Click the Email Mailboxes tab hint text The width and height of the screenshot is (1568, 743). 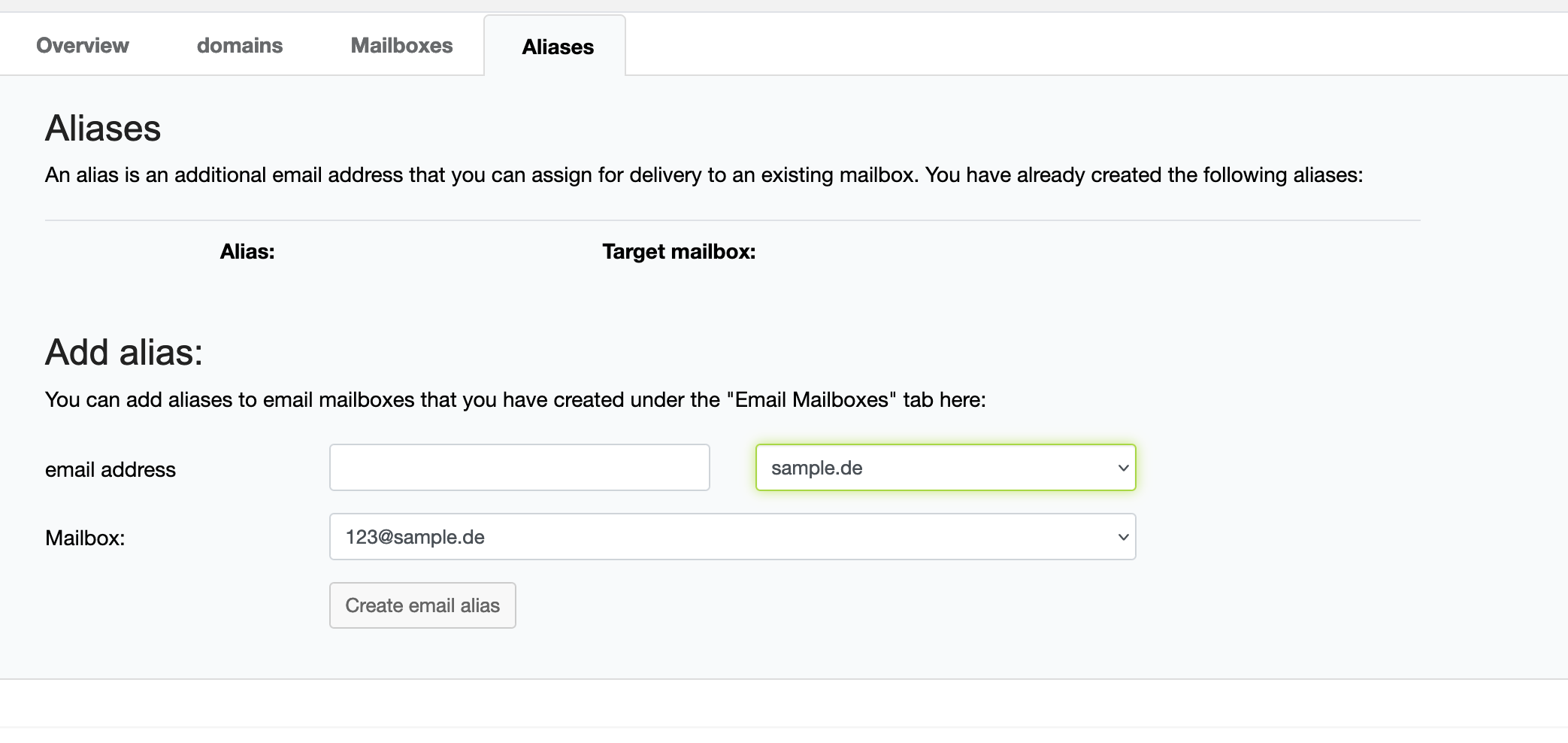tap(516, 399)
